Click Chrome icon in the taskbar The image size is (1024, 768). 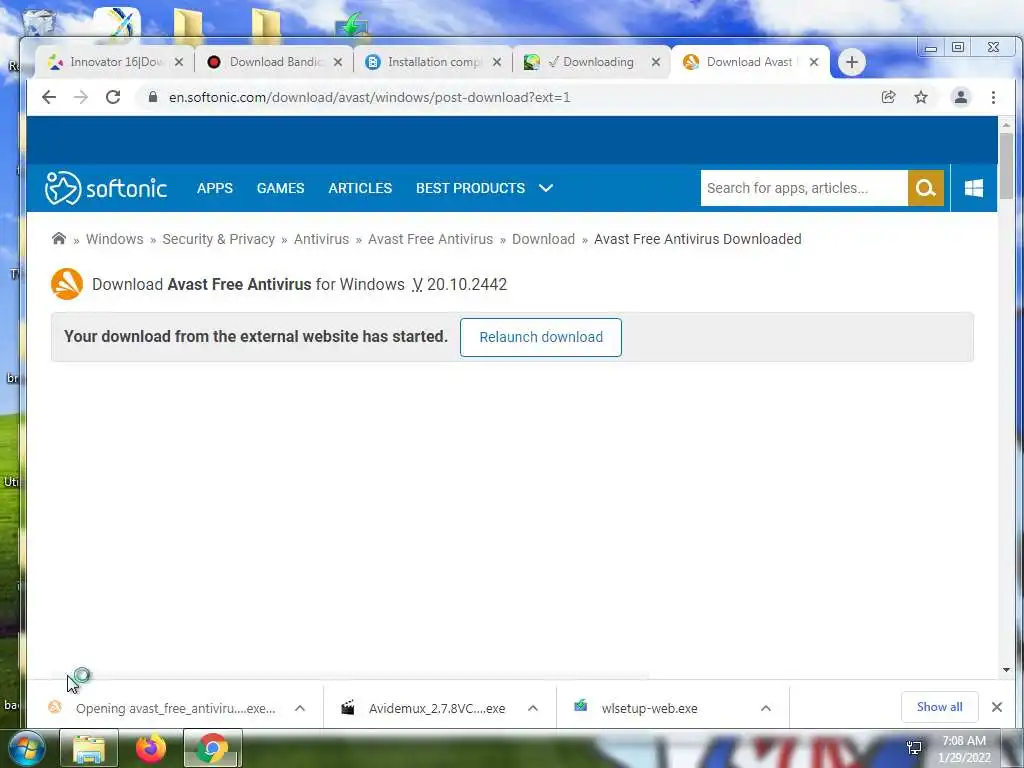[x=212, y=748]
